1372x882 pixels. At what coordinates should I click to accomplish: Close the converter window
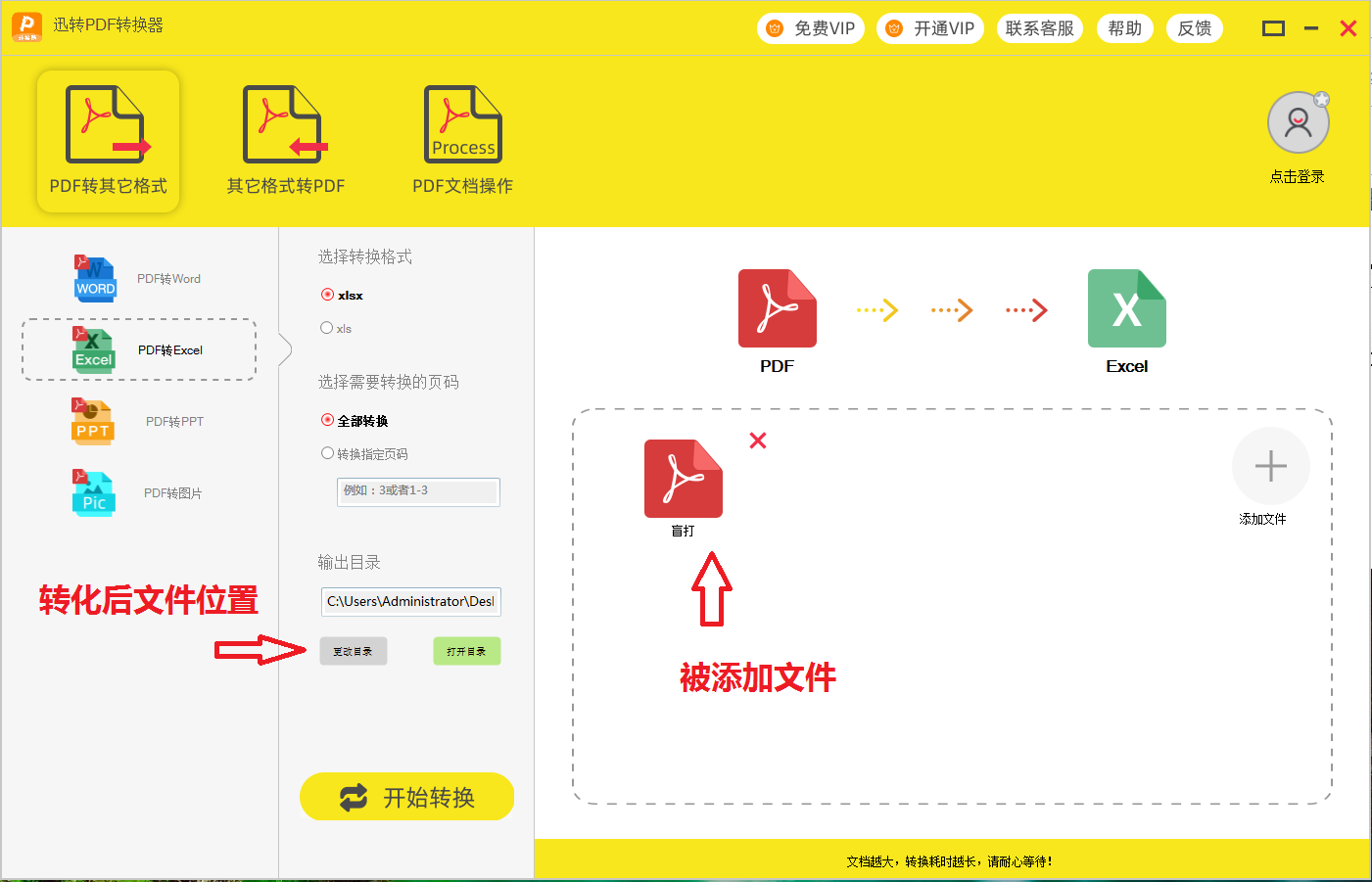1348,28
